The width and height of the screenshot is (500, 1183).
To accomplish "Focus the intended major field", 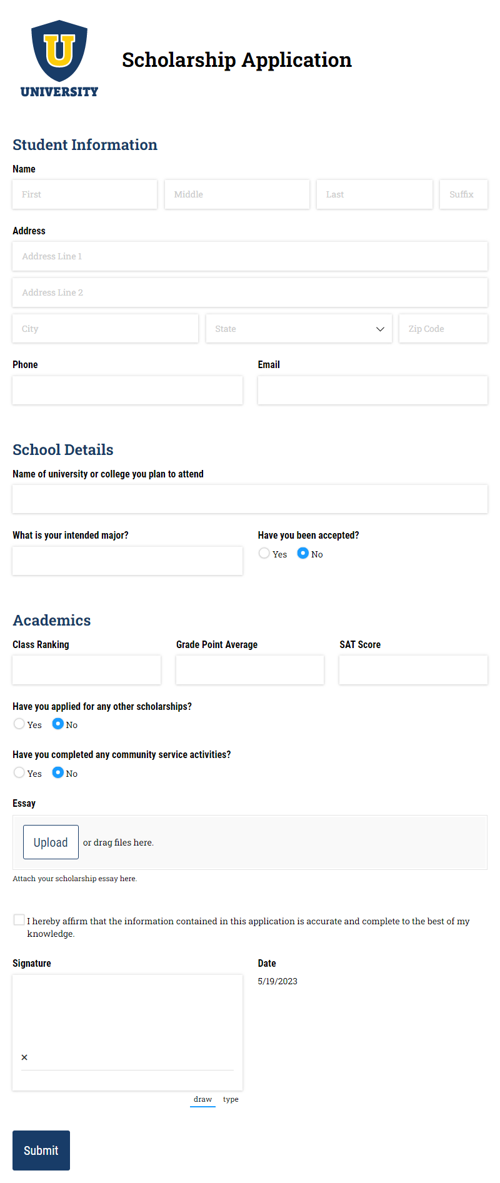I will click(127, 561).
